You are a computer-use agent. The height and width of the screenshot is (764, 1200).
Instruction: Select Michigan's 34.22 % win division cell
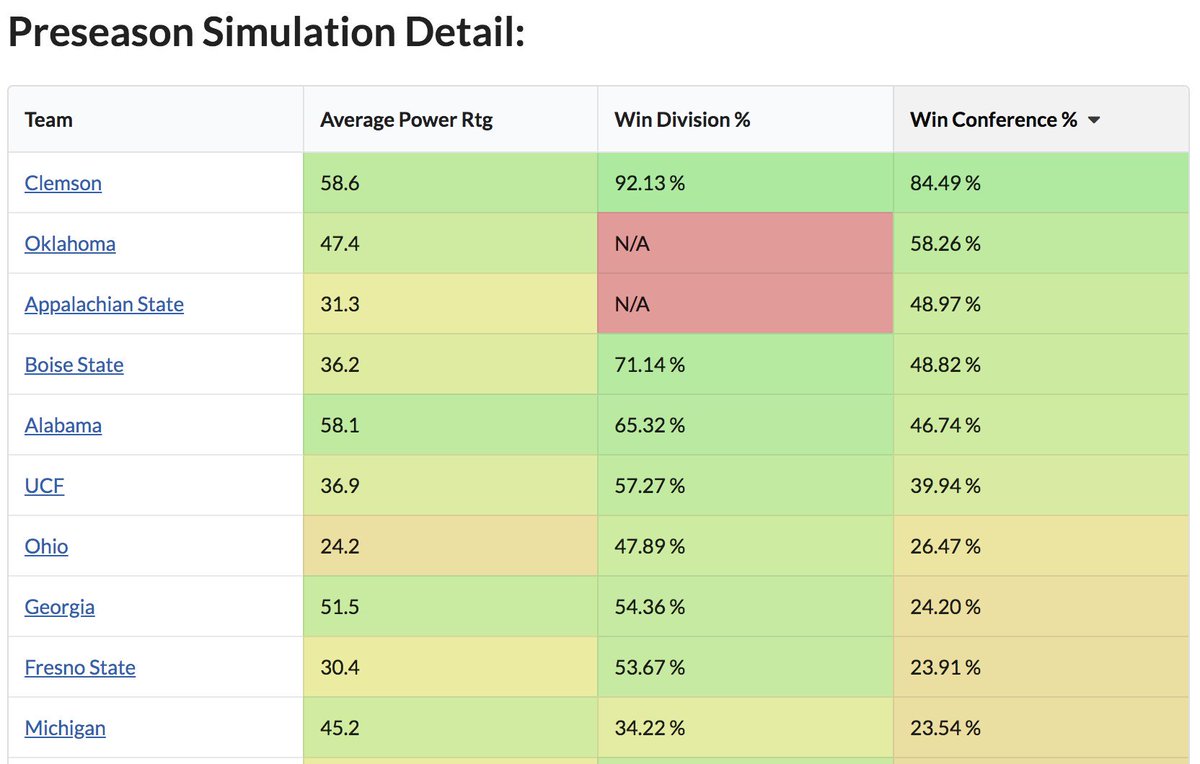[746, 728]
